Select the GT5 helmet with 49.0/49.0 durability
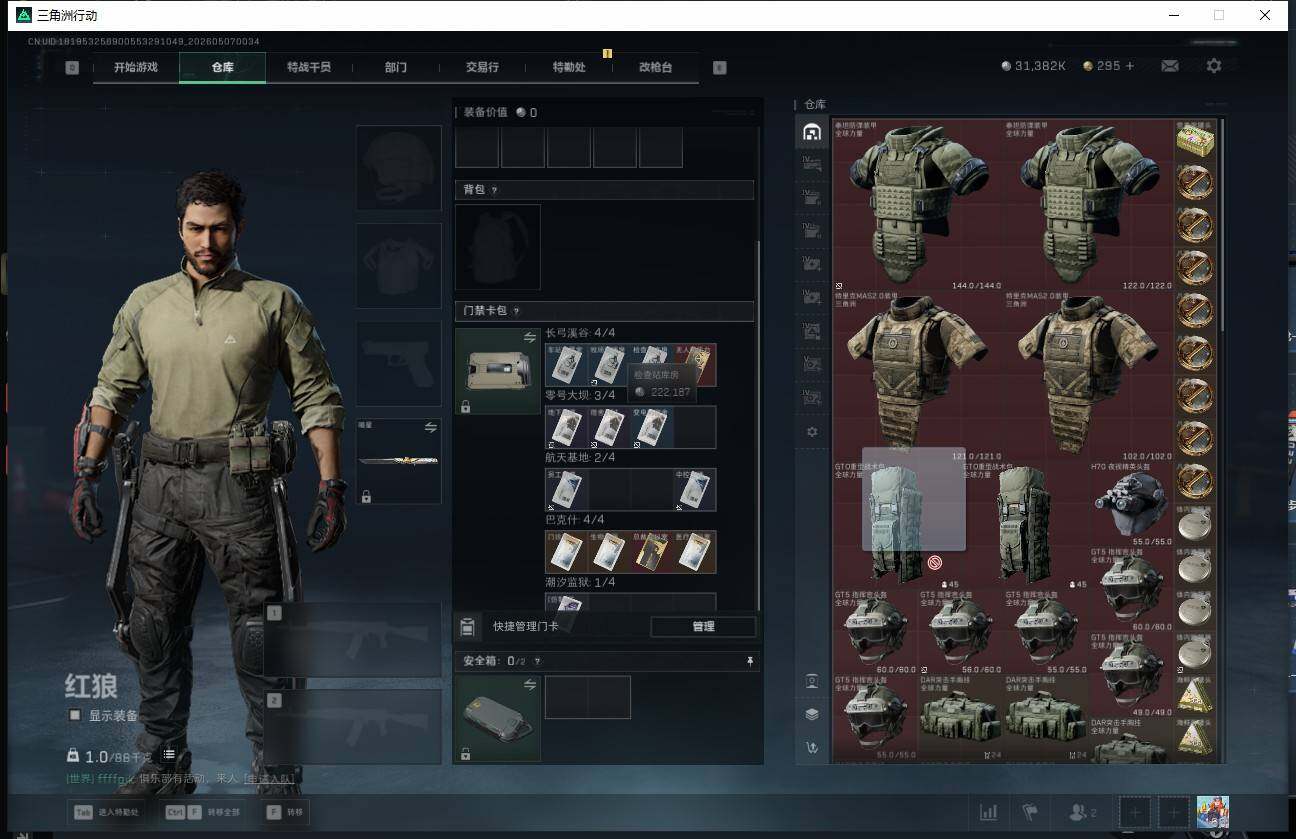 (x=1131, y=674)
